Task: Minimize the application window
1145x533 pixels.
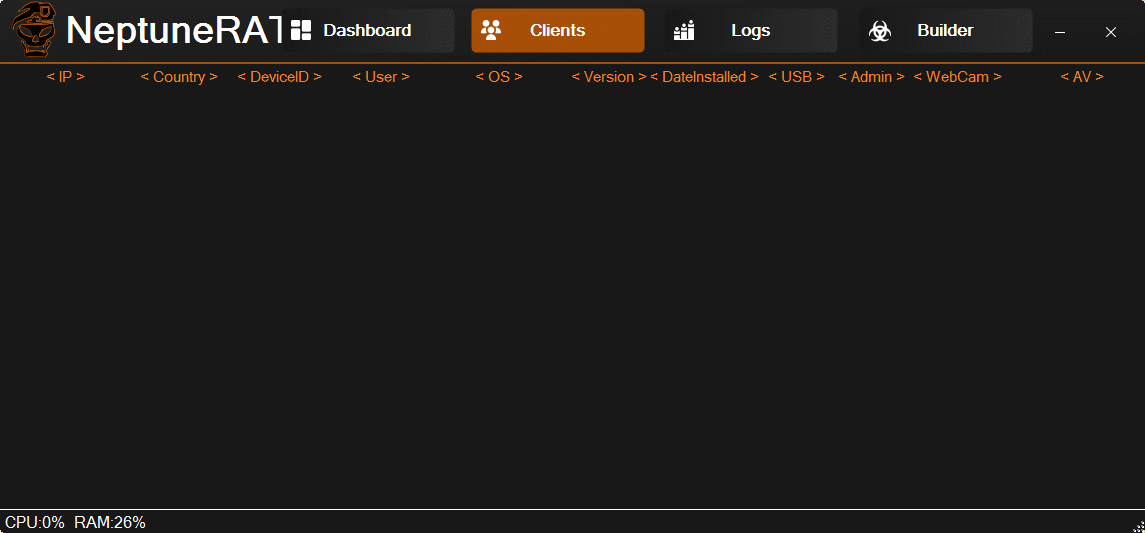Action: pos(1060,32)
